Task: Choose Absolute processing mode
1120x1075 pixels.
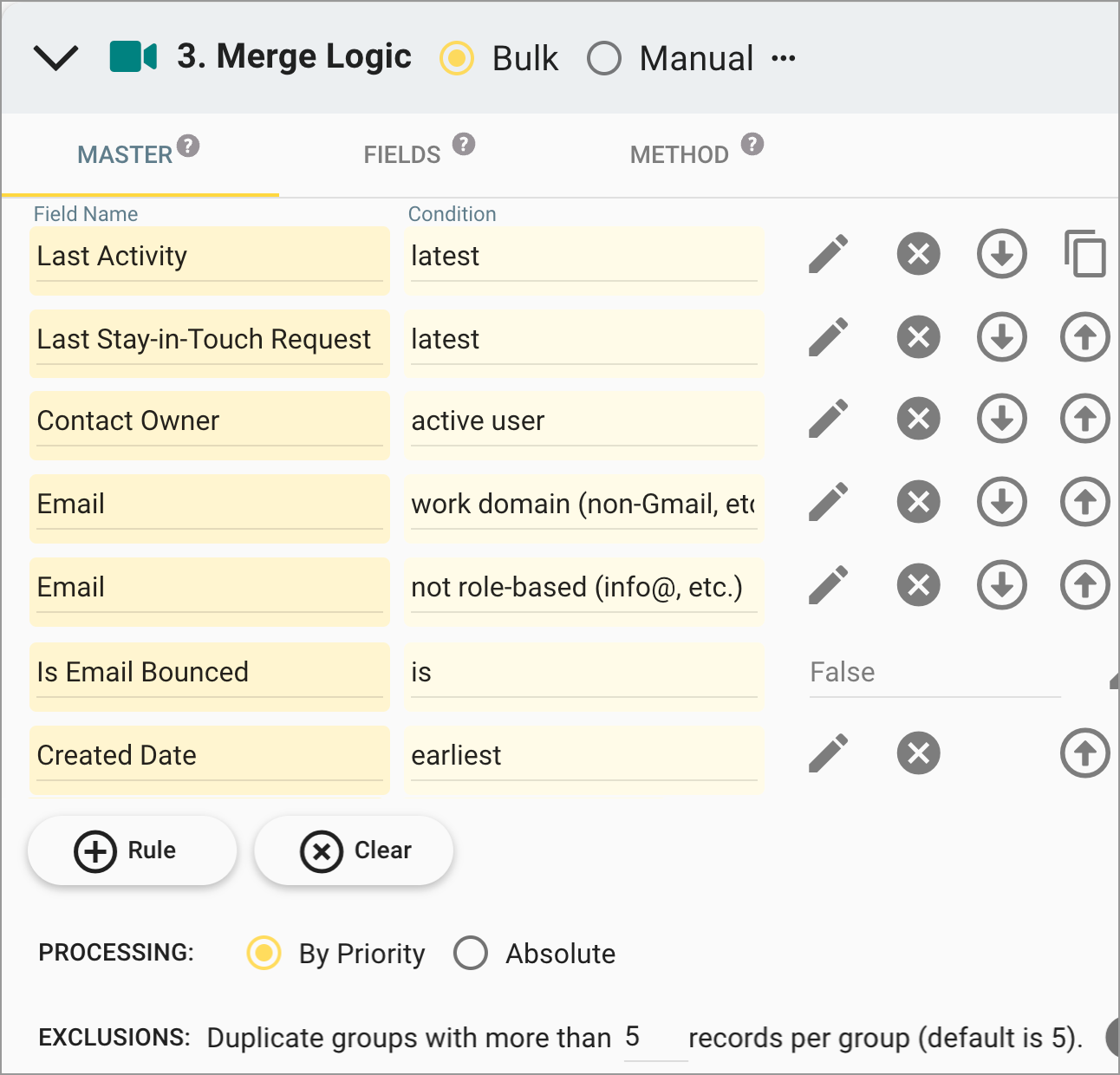Action: click(x=471, y=953)
